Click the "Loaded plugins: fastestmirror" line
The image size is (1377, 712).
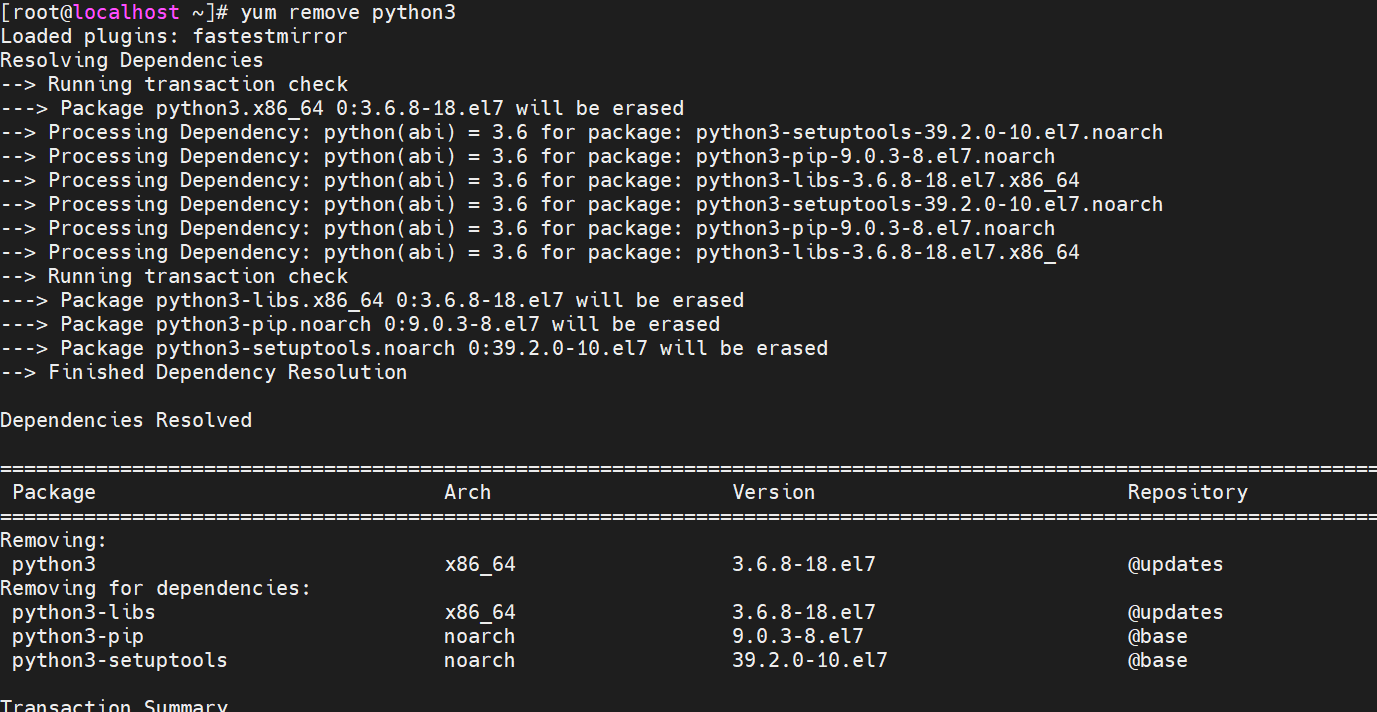174,37
